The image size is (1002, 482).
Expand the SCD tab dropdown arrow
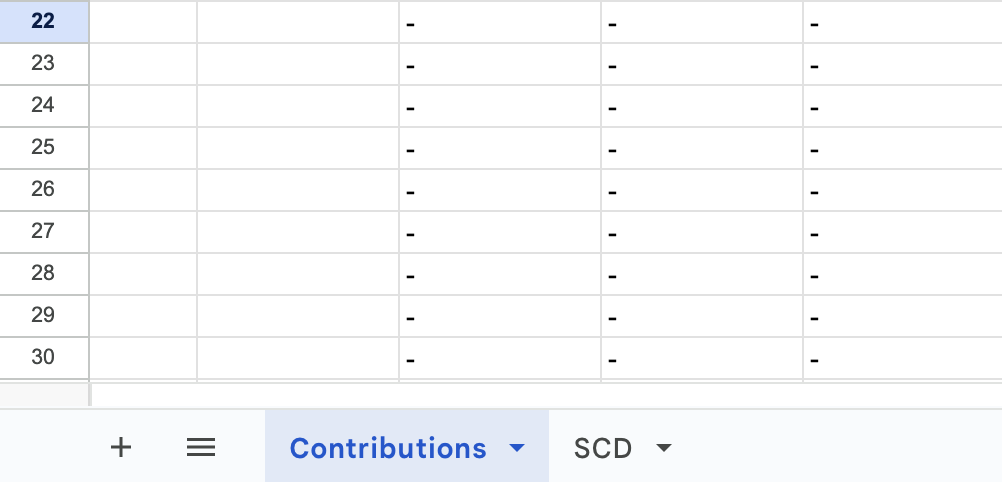[663, 448]
